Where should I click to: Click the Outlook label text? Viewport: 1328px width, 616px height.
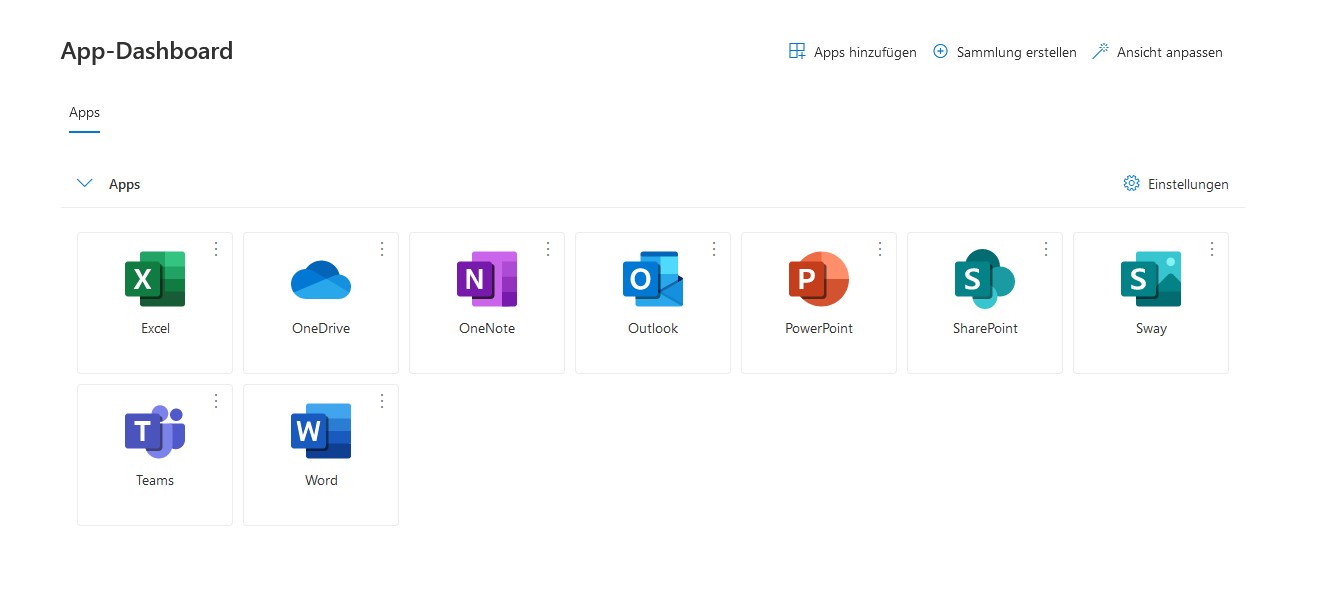[653, 328]
